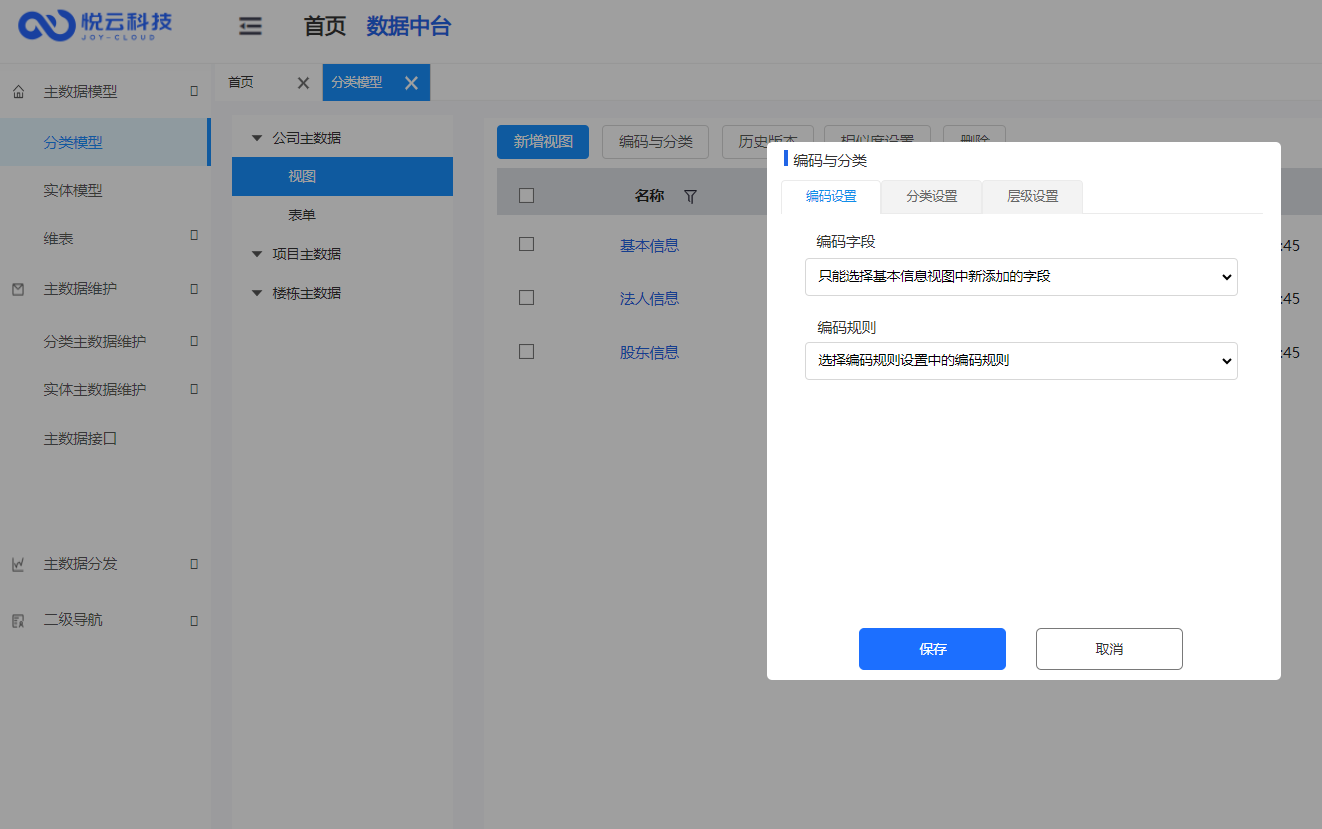Open the 法人信息 link
This screenshot has width=1322, height=829.
point(649,298)
